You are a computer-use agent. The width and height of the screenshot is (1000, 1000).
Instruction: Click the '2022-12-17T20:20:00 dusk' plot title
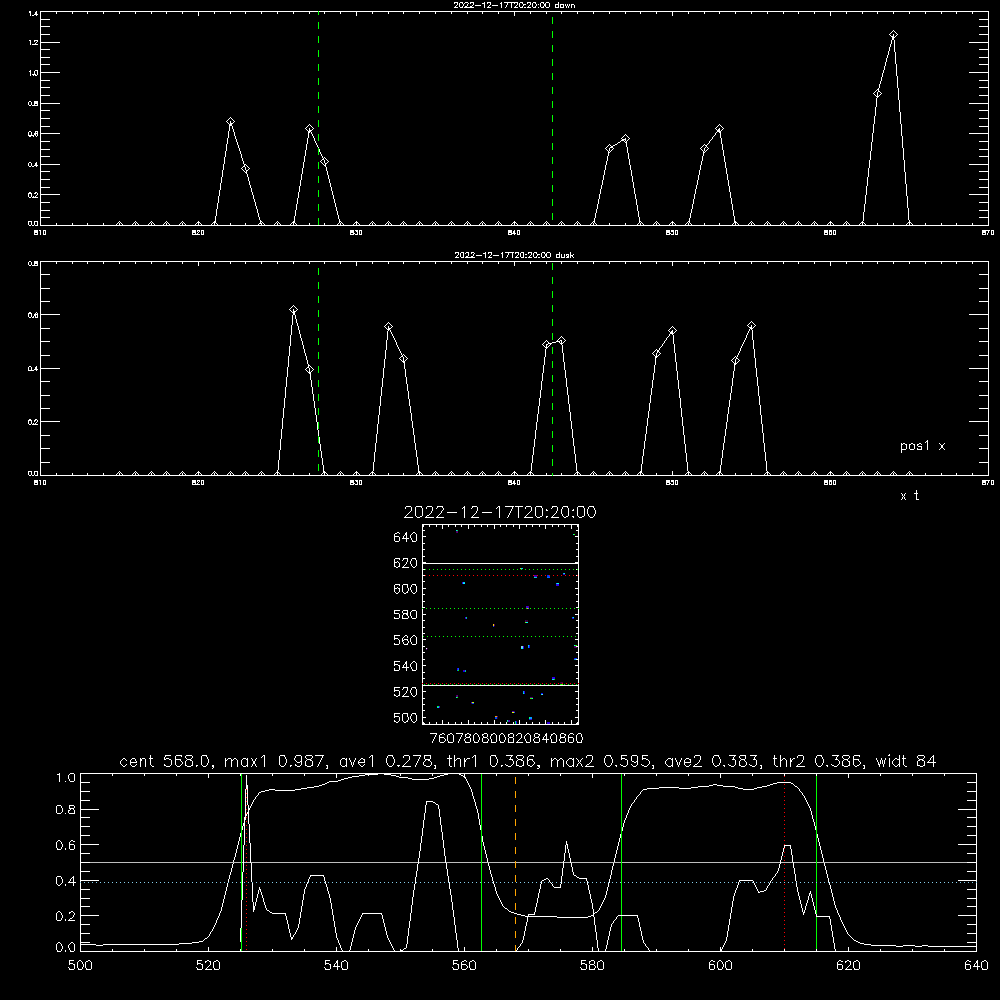coord(514,255)
